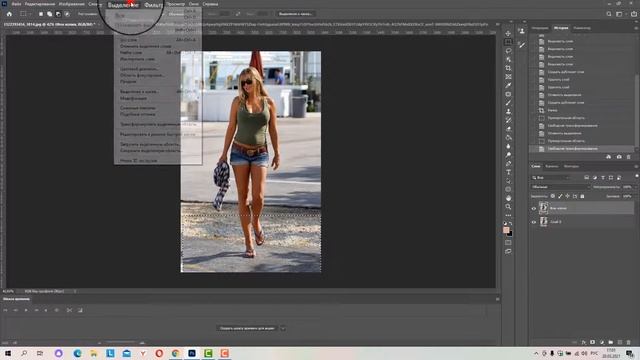Viewport: 640px width, 360px height.
Task: Click Выделение и маска button in options bar
Action: click(296, 14)
